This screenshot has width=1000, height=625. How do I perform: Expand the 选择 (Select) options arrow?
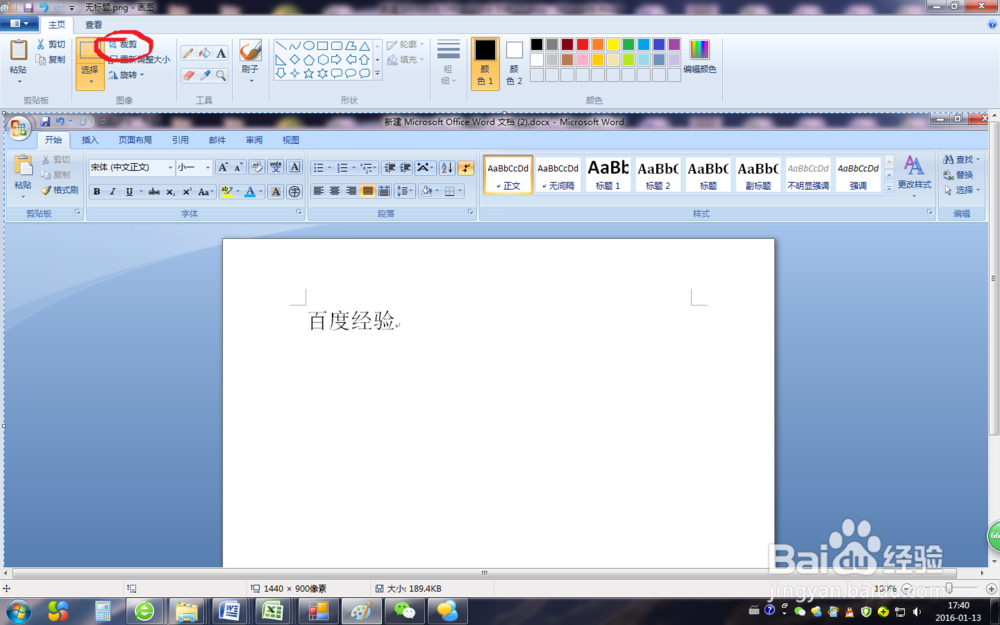(90, 82)
